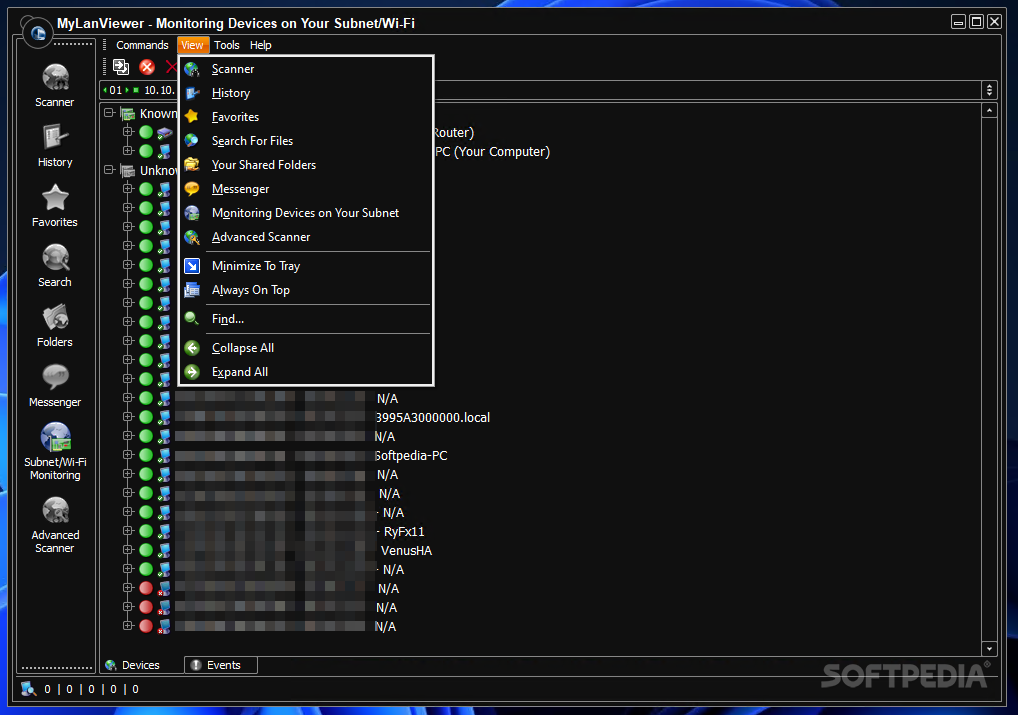Expand the RyFx11 device row
Viewport: 1018px width, 715px height.
(x=128, y=531)
